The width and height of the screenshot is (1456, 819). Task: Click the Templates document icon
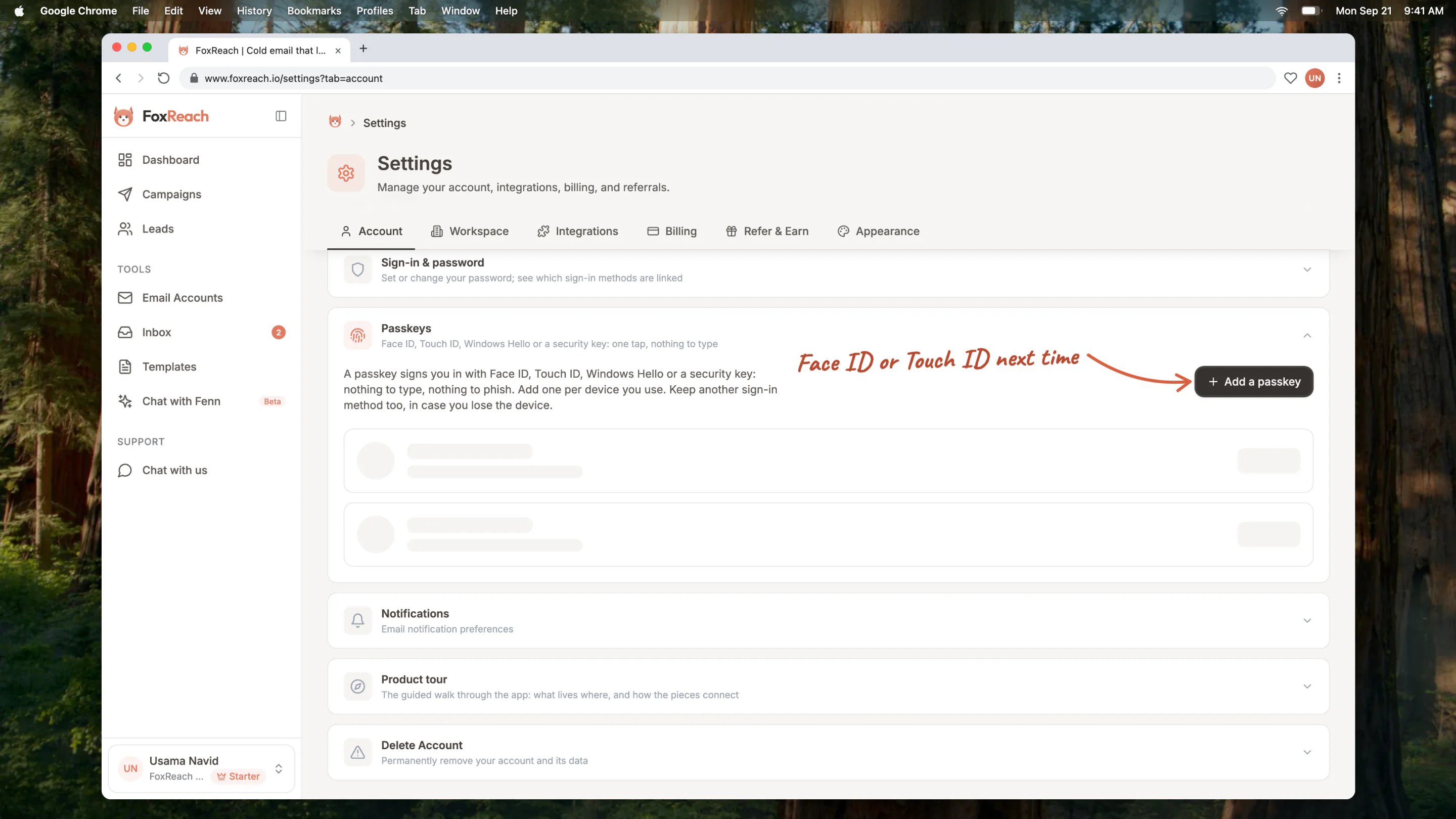click(125, 367)
